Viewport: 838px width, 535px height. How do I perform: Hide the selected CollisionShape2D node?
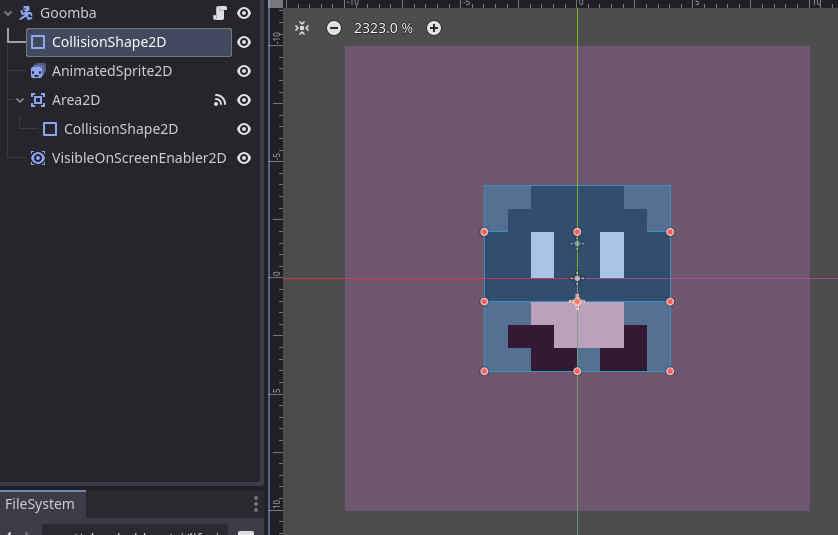click(x=244, y=42)
